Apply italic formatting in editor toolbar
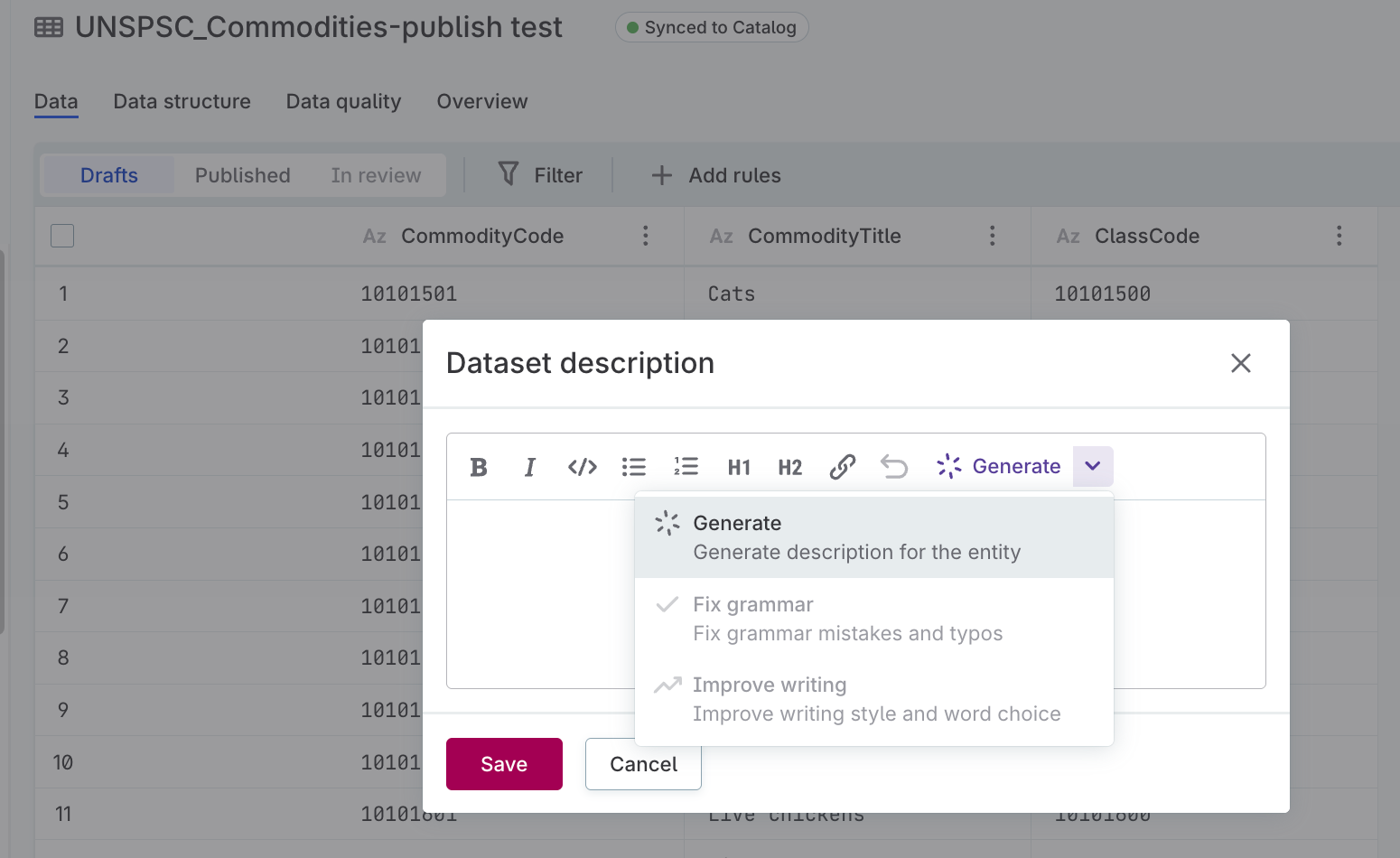The image size is (1400, 858). 530,467
